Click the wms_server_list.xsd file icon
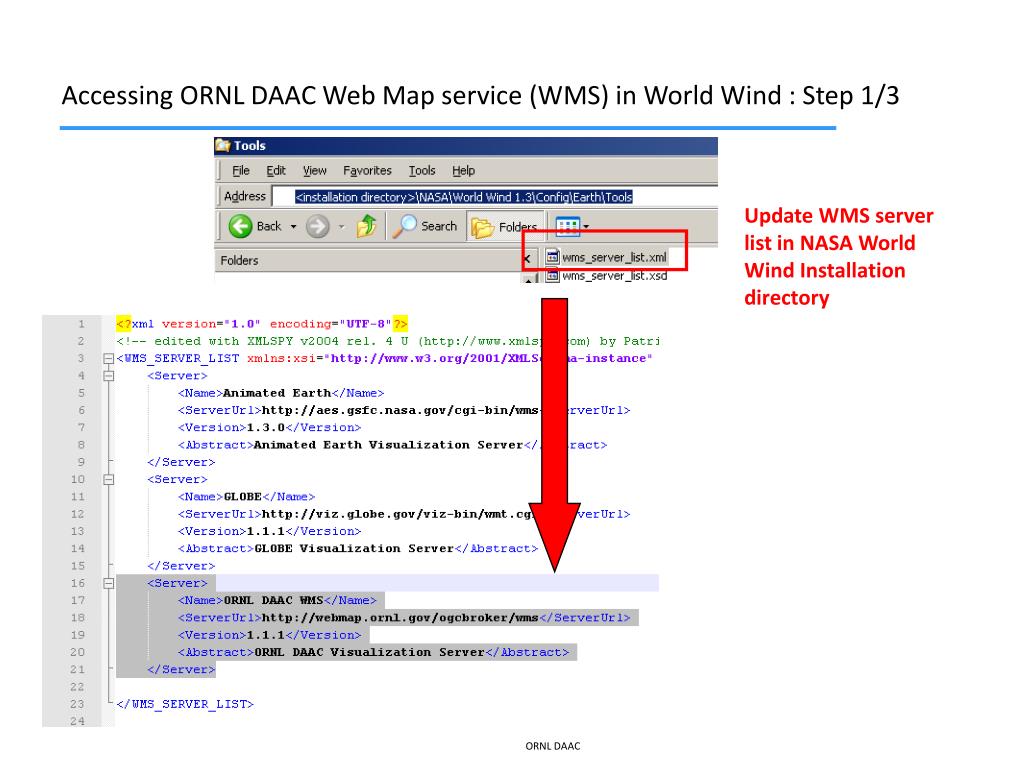This screenshot has height=768, width=1024. point(552,276)
